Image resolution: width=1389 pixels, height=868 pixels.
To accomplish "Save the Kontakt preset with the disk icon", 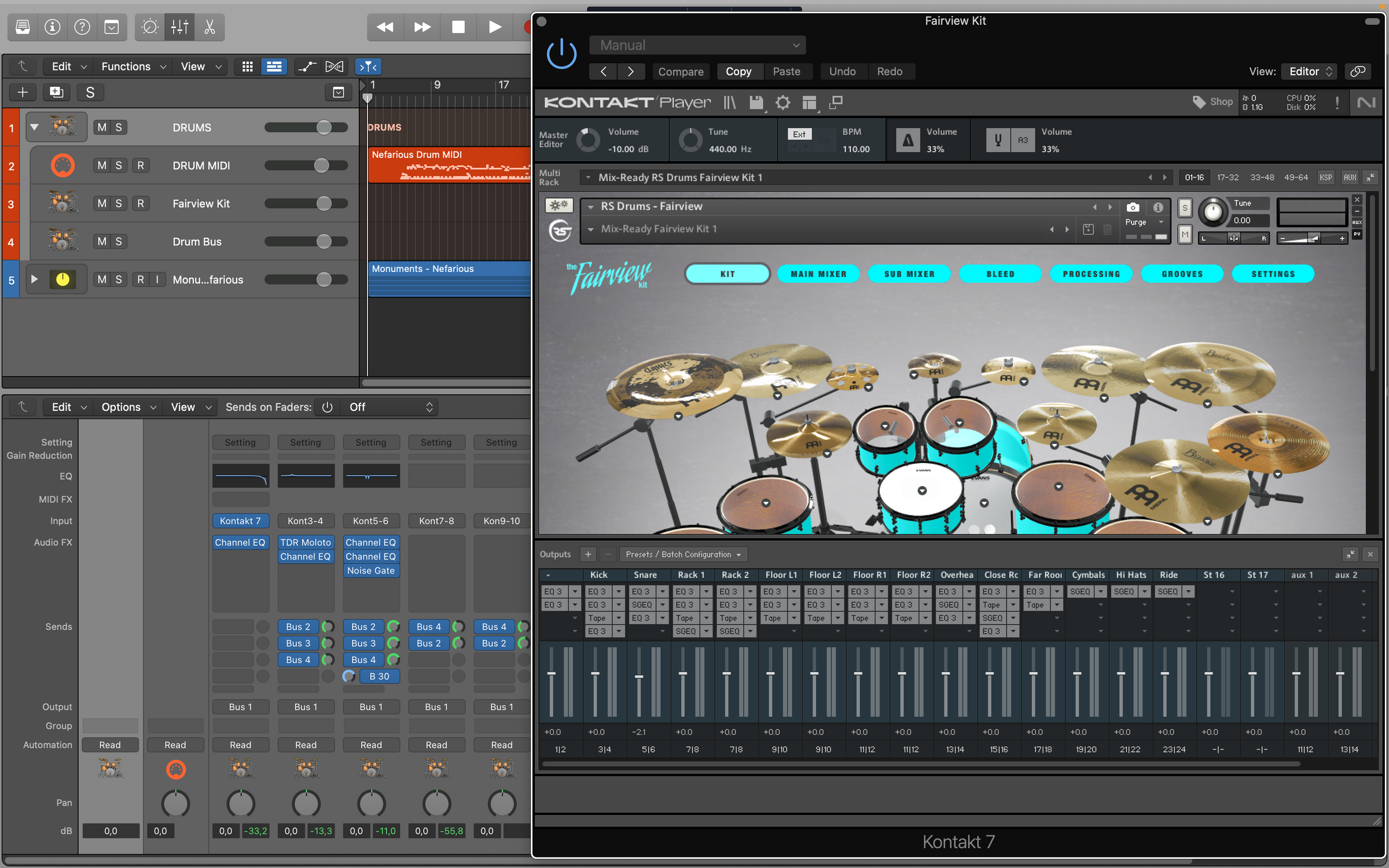I will (x=756, y=102).
